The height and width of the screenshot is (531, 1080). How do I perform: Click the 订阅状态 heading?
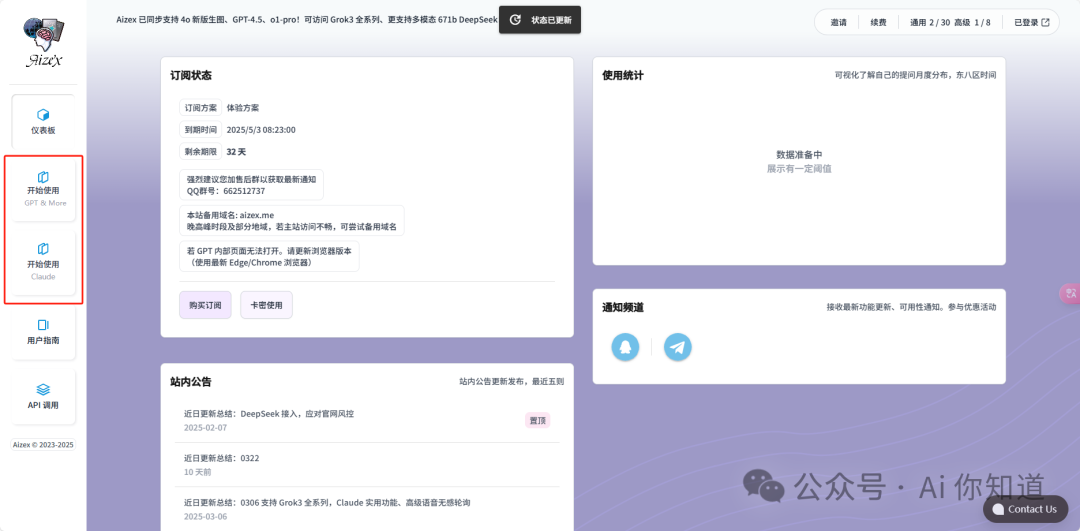pos(191,75)
